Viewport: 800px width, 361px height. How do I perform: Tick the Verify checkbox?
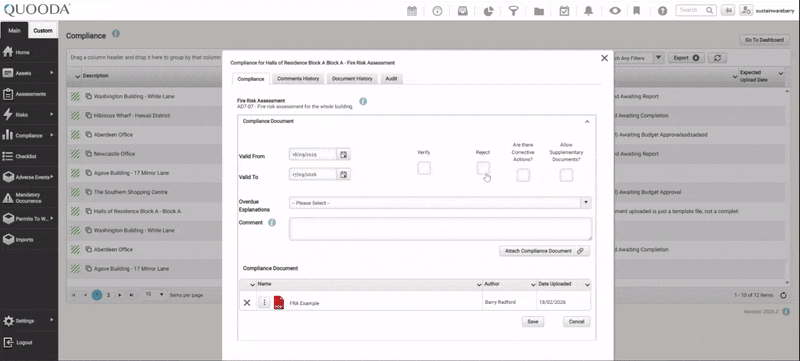coord(424,168)
